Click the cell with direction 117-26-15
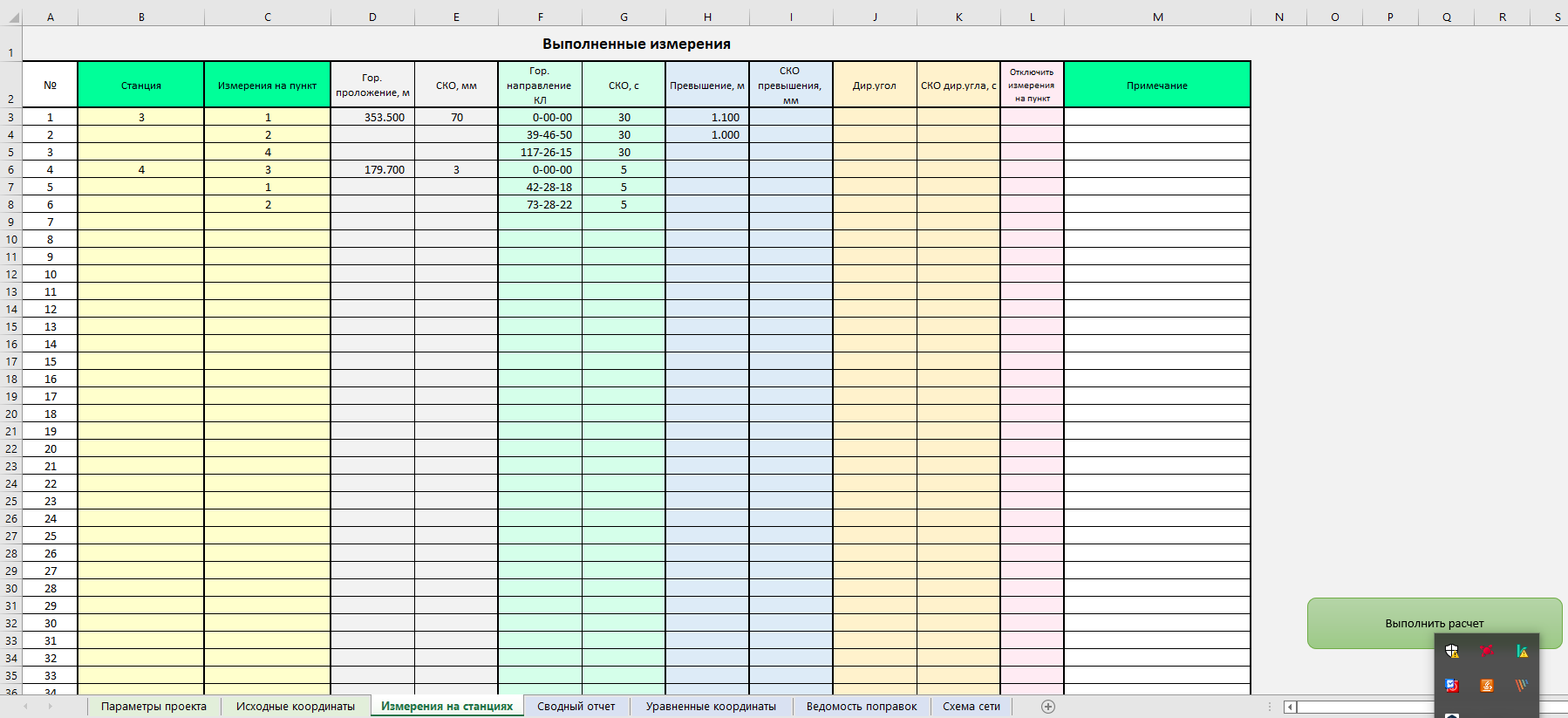The image size is (1568, 718). 540,153
